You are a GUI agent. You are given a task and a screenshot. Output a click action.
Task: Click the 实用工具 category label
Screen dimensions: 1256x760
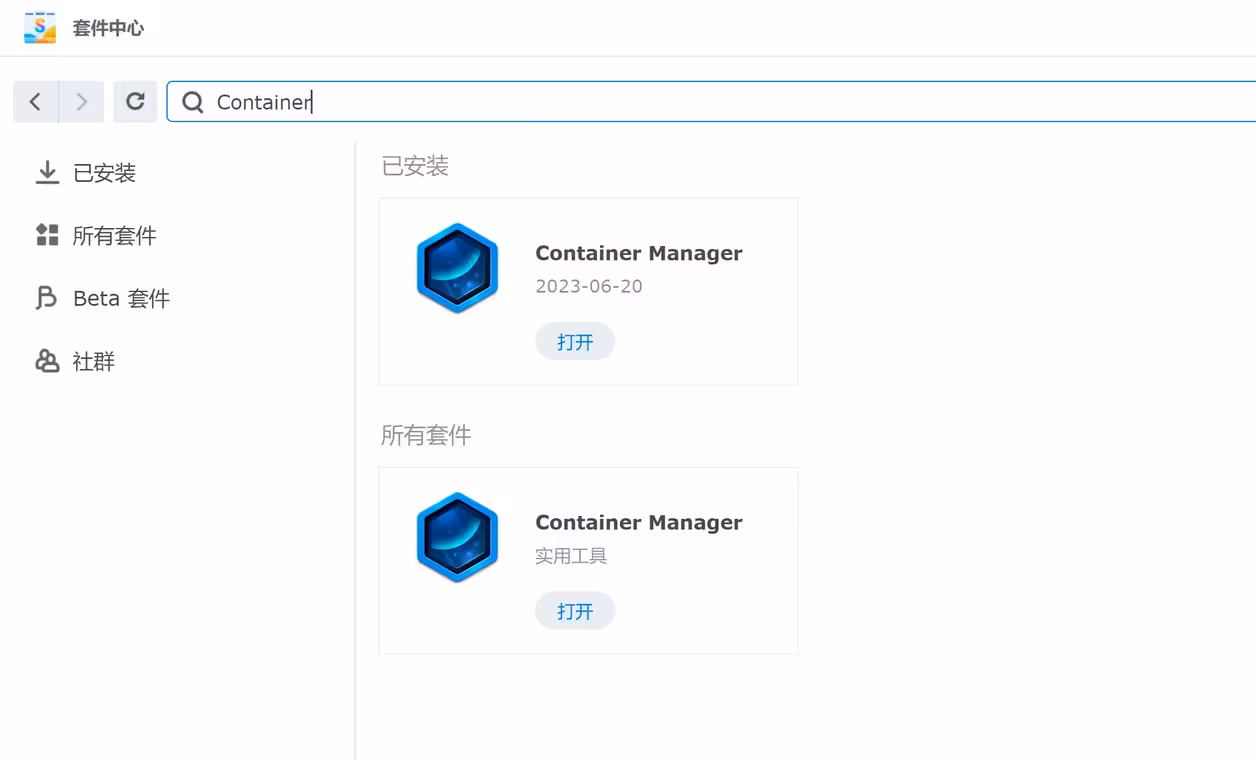pos(571,556)
